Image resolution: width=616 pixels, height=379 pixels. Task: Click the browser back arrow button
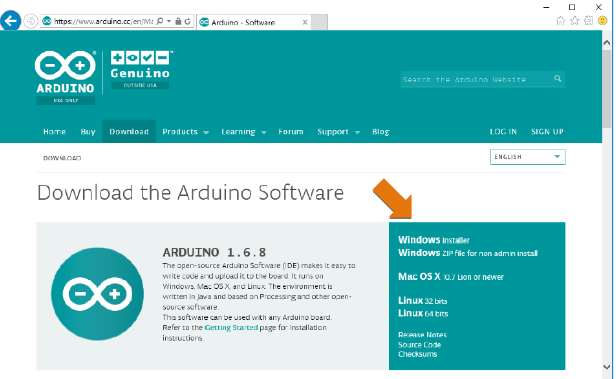(11, 20)
